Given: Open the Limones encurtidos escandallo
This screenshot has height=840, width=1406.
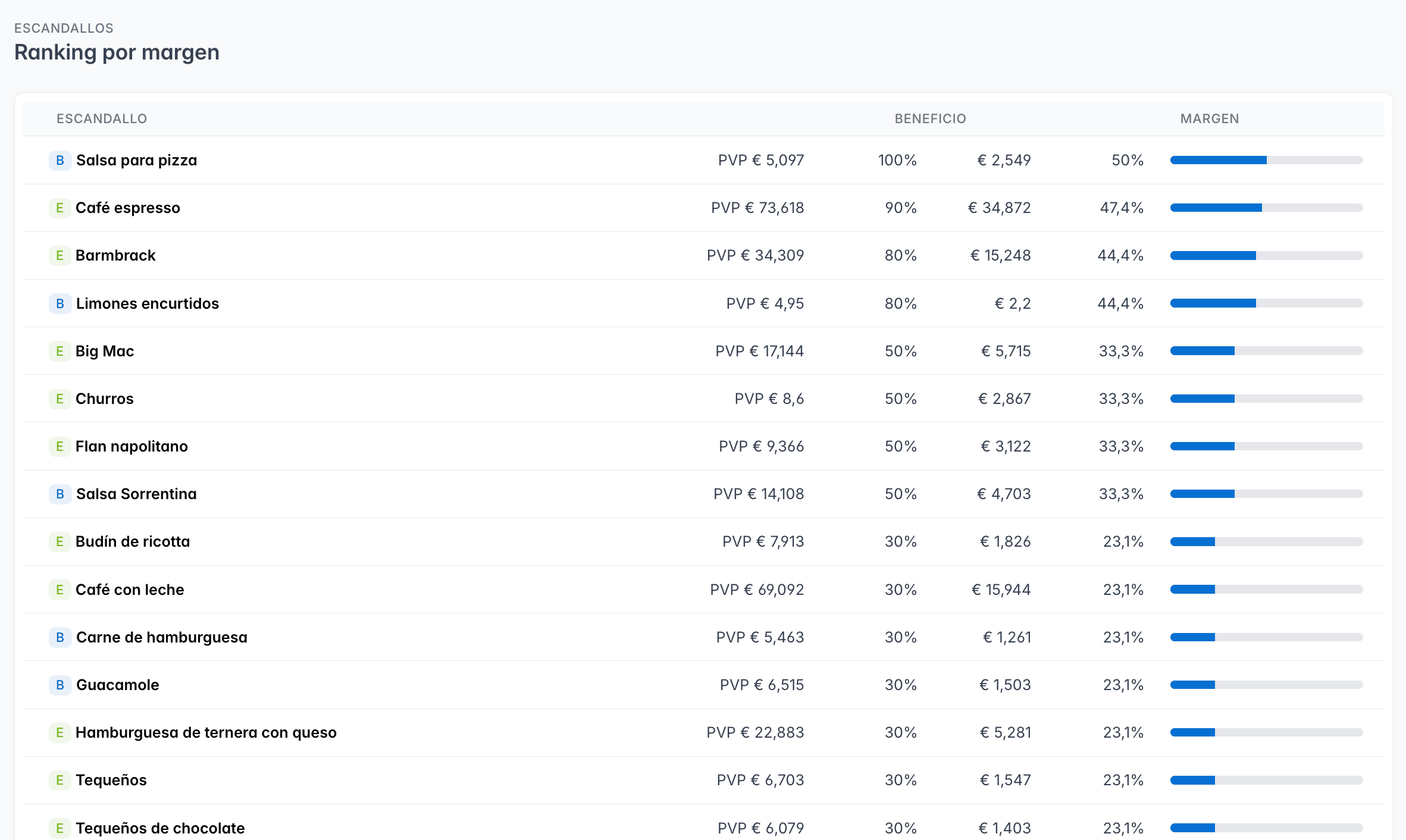Looking at the screenshot, I should pyautogui.click(x=148, y=303).
